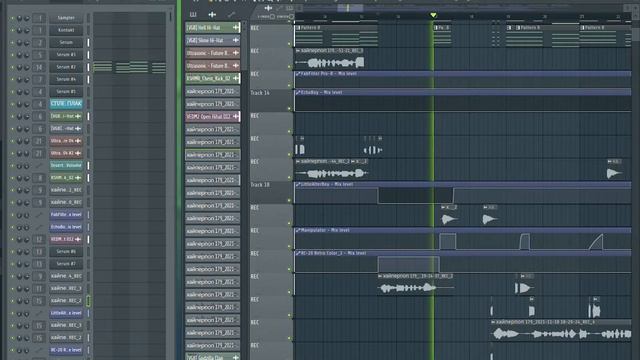Image resolution: width=640 pixels, height=360 pixels.
Task: Open the Serum #4 channel
Action: click(66, 79)
